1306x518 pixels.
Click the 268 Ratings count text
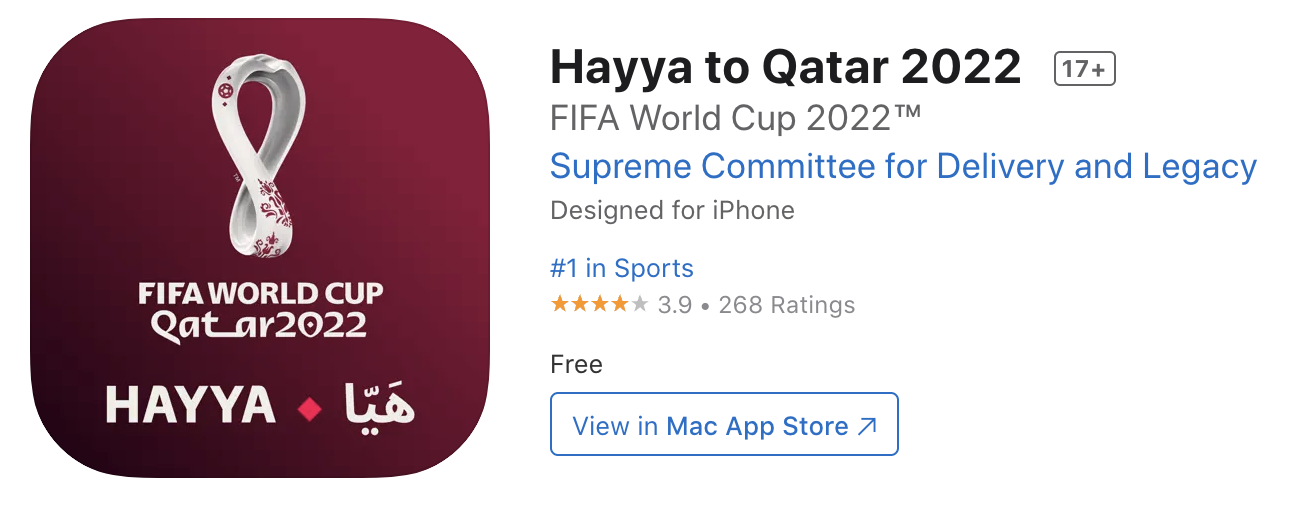[787, 305]
